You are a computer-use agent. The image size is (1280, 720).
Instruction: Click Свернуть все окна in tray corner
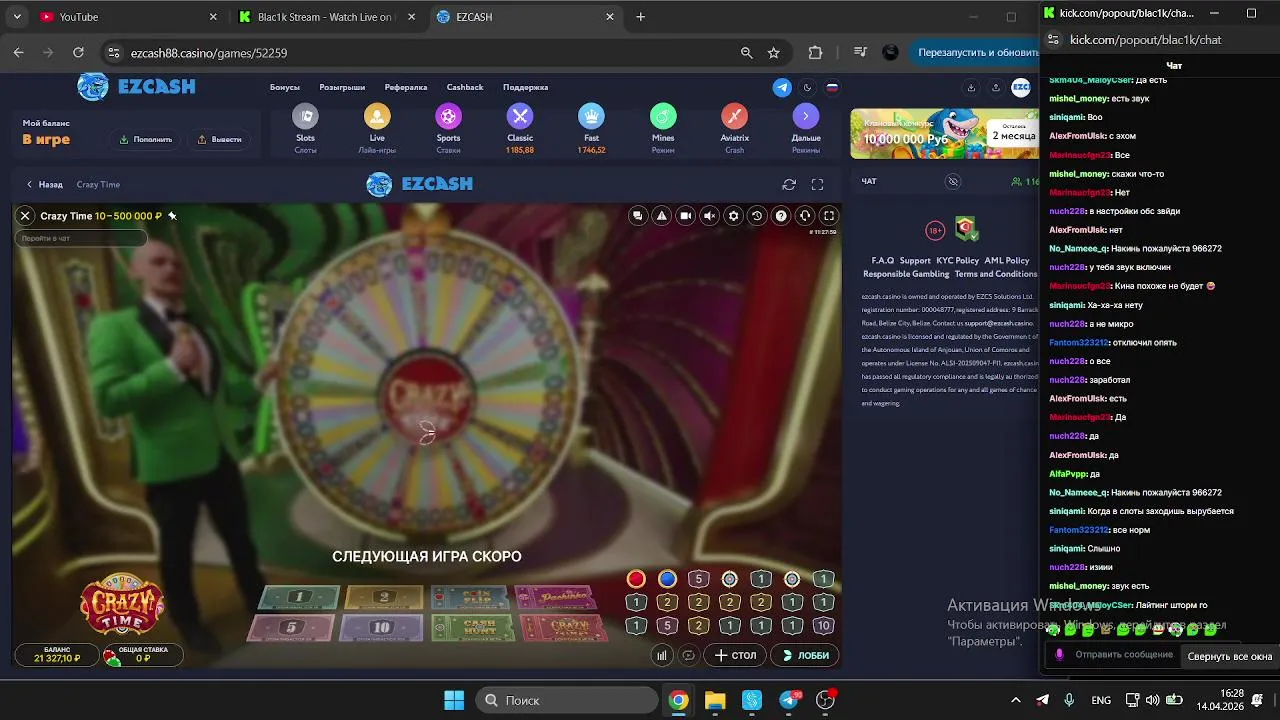(x=1229, y=656)
